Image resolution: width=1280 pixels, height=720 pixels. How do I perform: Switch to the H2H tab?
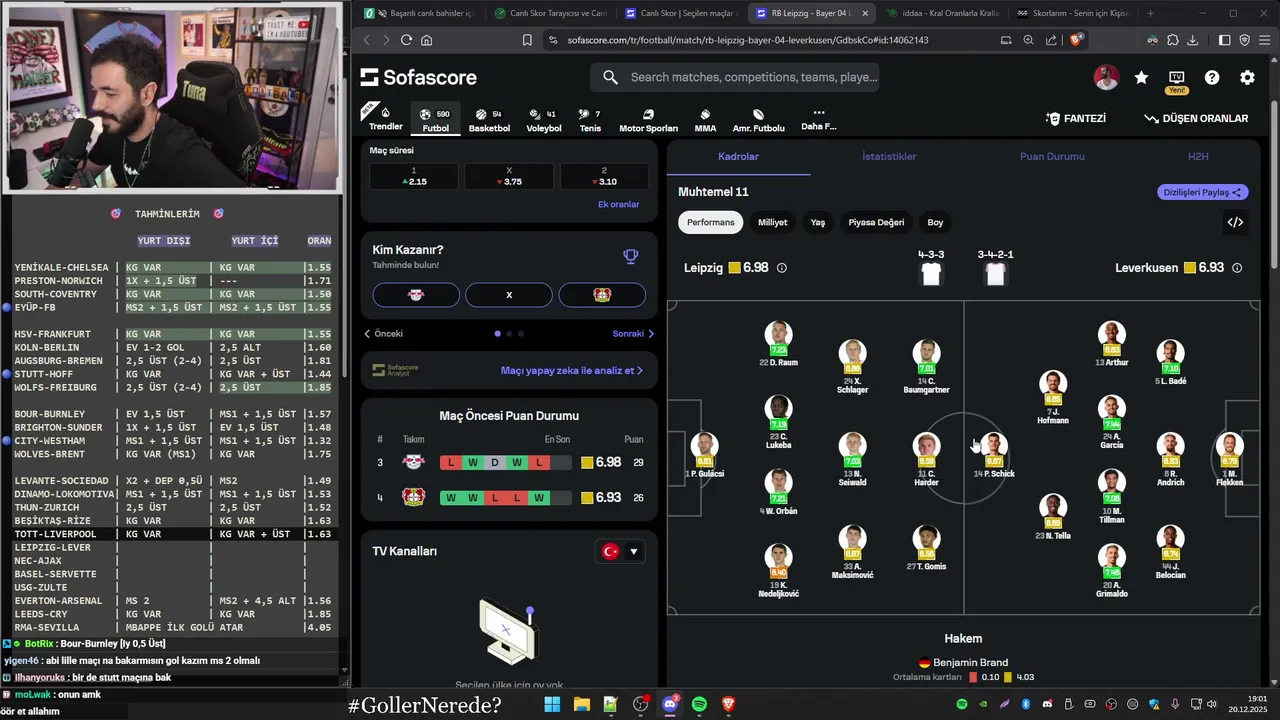pyautogui.click(x=1198, y=156)
